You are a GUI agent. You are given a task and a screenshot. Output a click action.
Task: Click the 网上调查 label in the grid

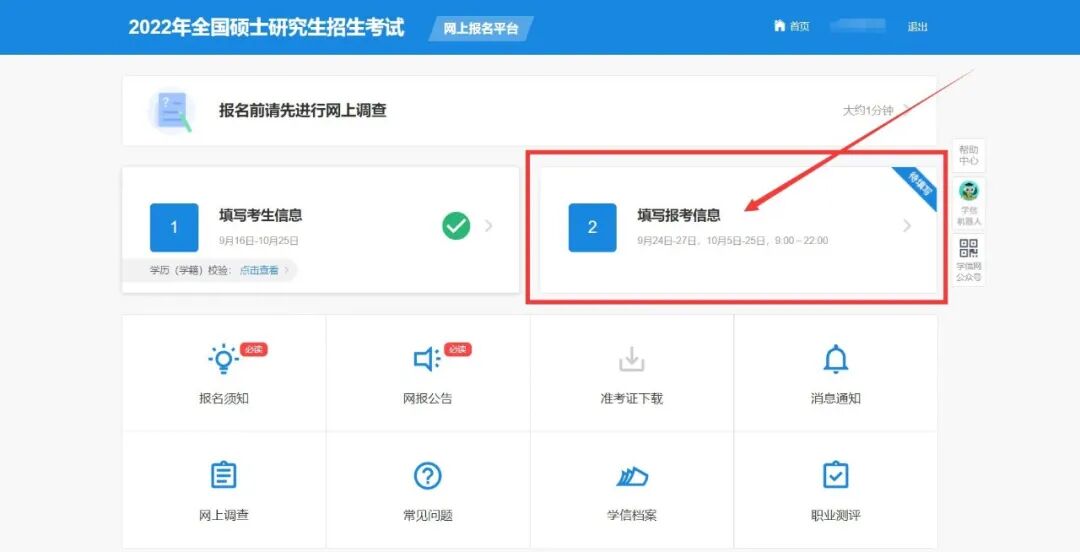[x=224, y=515]
